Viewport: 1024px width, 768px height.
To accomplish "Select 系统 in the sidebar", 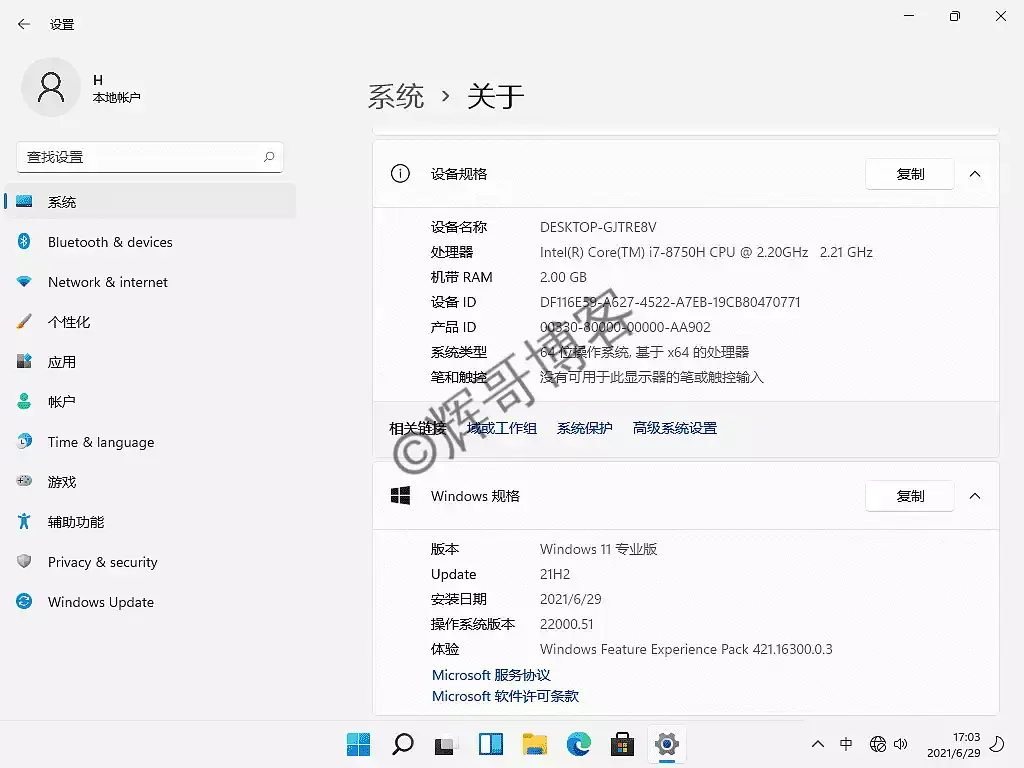I will point(150,202).
